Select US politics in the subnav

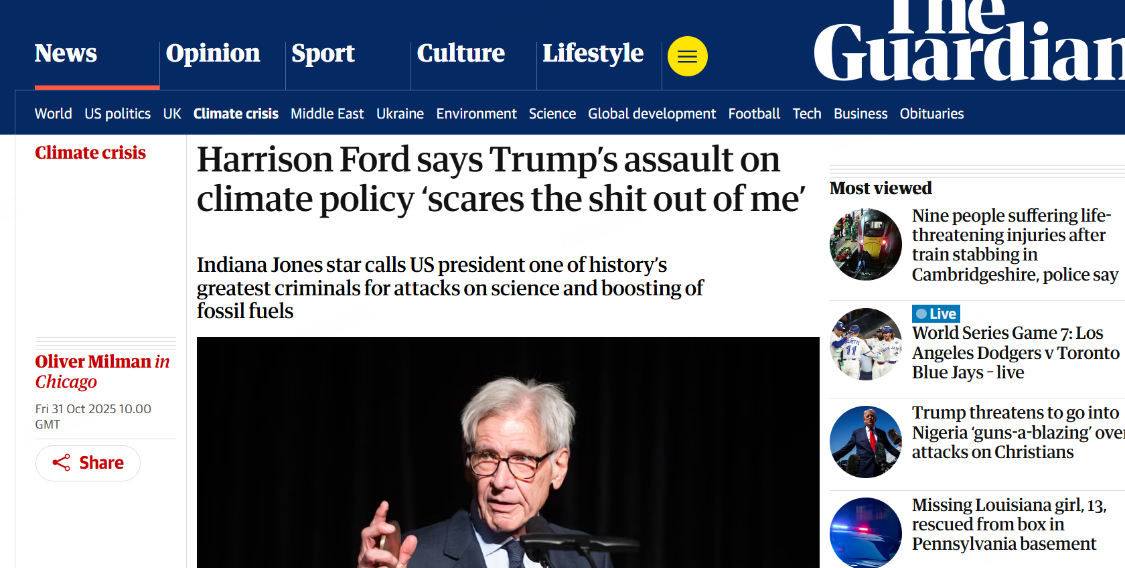point(117,114)
